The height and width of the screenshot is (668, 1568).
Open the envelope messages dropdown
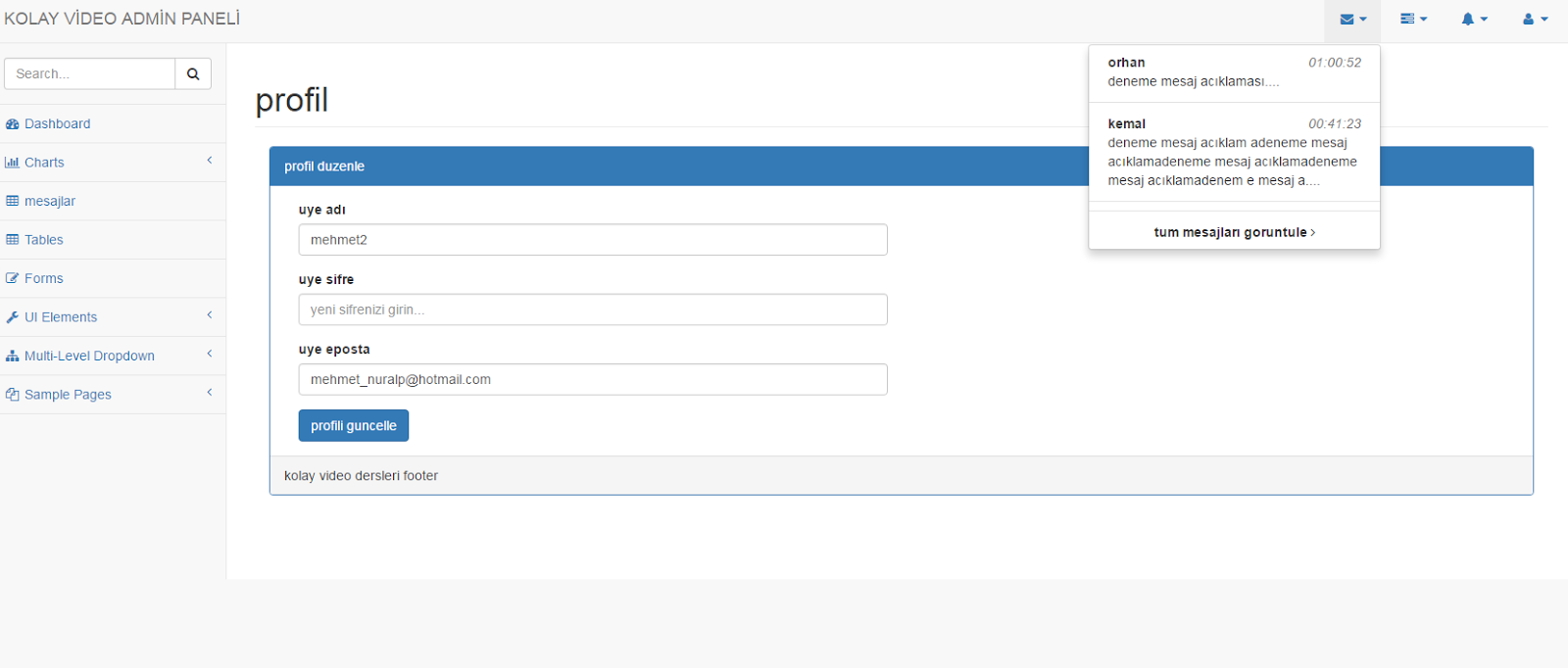(x=1352, y=20)
